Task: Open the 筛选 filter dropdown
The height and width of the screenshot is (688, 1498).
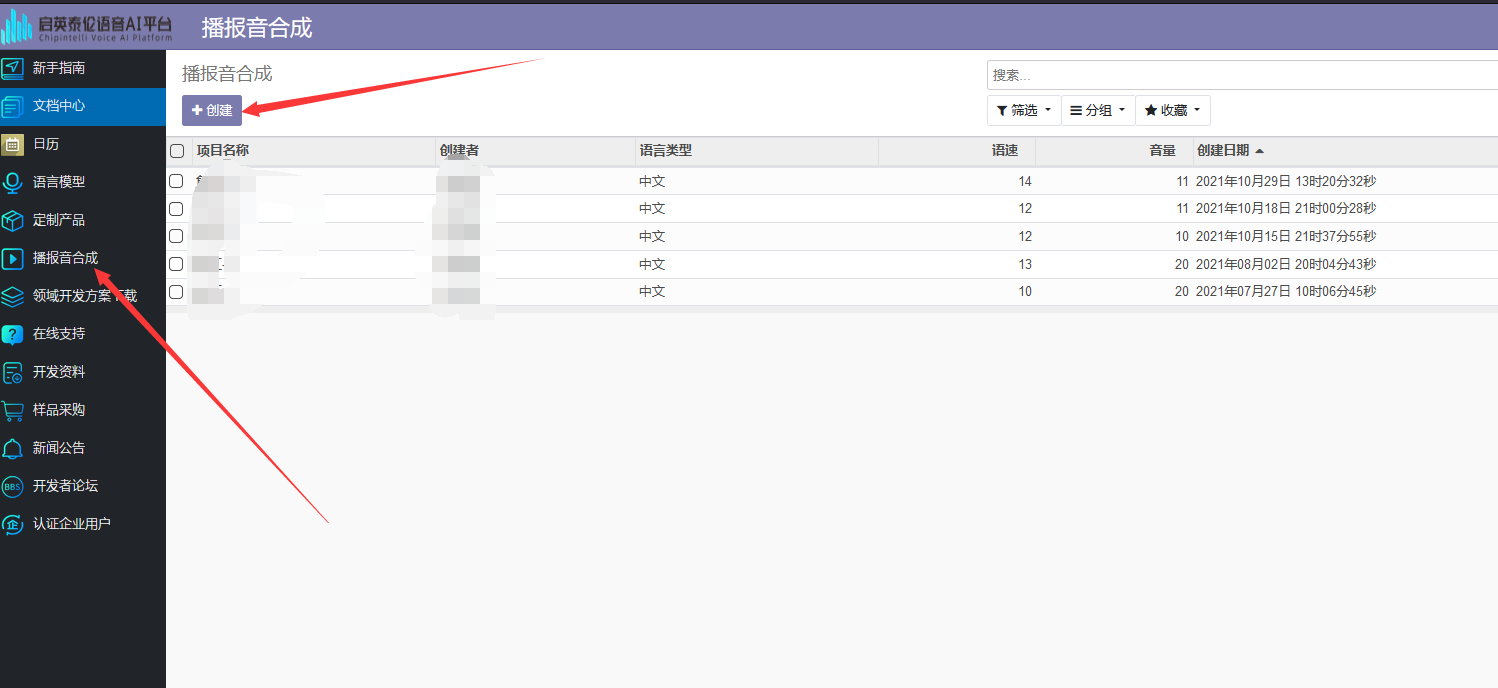Action: coord(1023,110)
